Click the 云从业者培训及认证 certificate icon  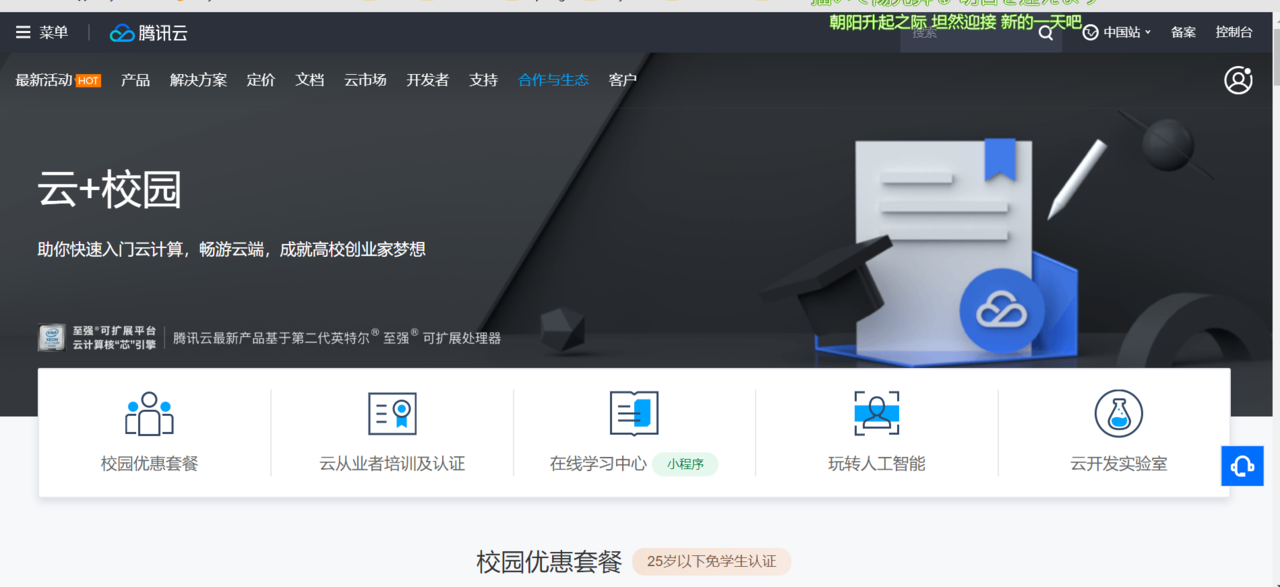[392, 414]
